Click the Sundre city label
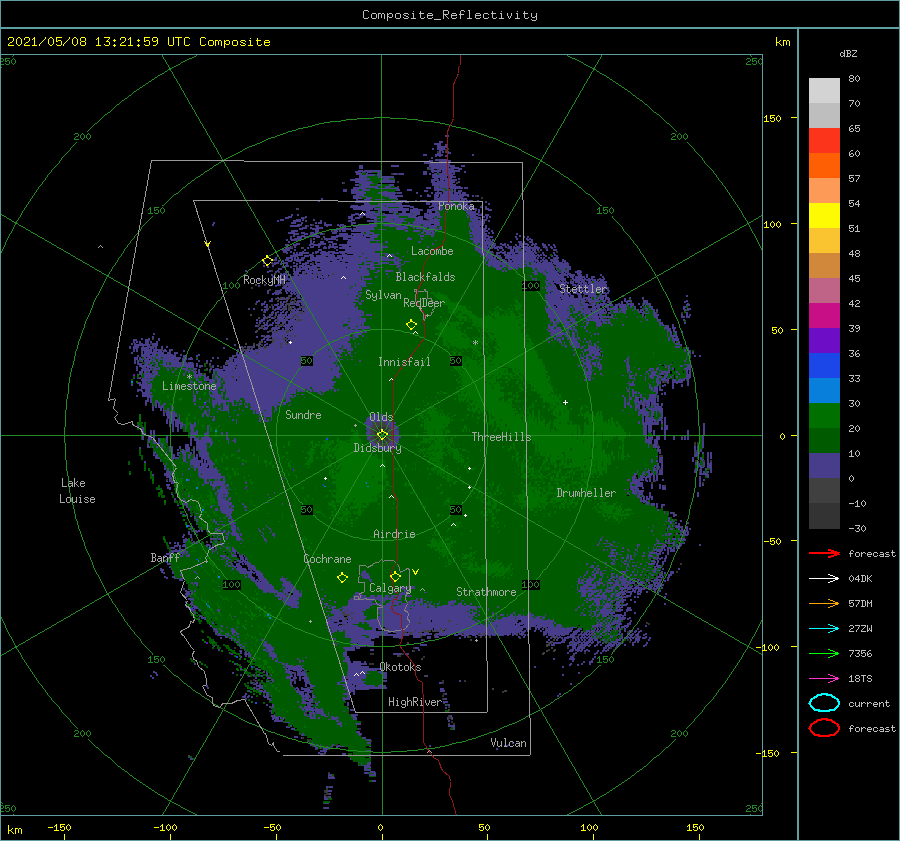900x841 pixels. click(x=303, y=414)
